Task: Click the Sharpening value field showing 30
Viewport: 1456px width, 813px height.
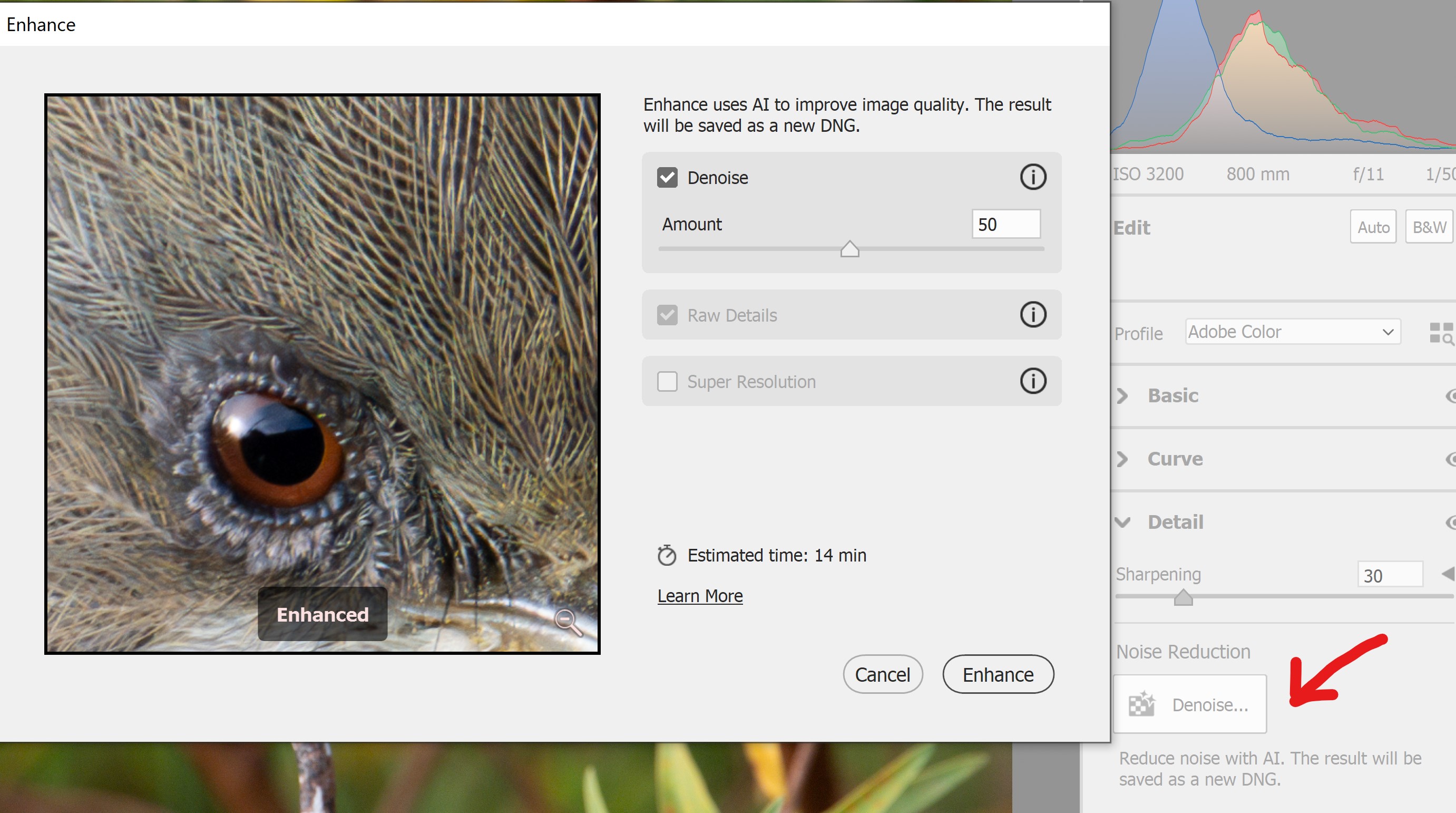Action: pos(1390,575)
